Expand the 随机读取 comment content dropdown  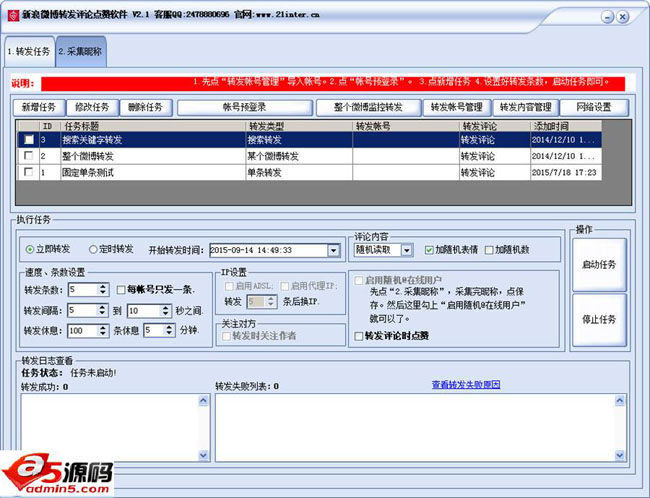pos(407,250)
